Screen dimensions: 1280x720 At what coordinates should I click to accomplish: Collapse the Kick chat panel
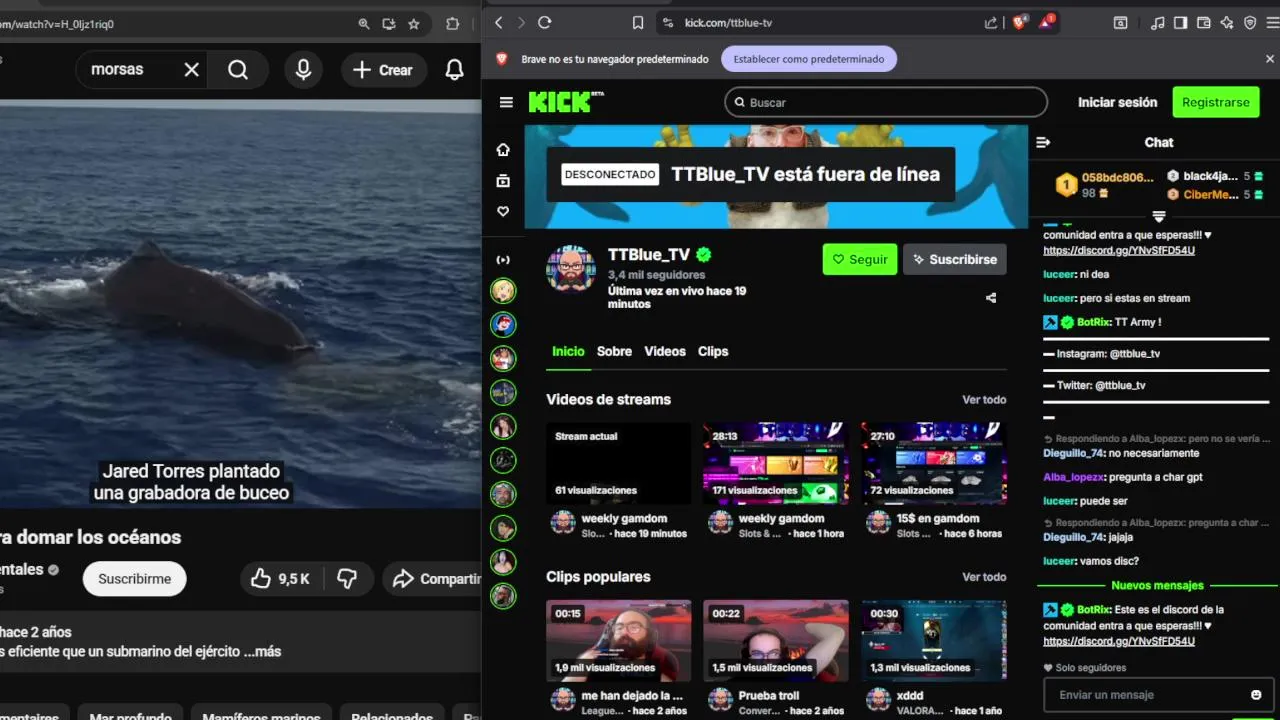click(1043, 142)
